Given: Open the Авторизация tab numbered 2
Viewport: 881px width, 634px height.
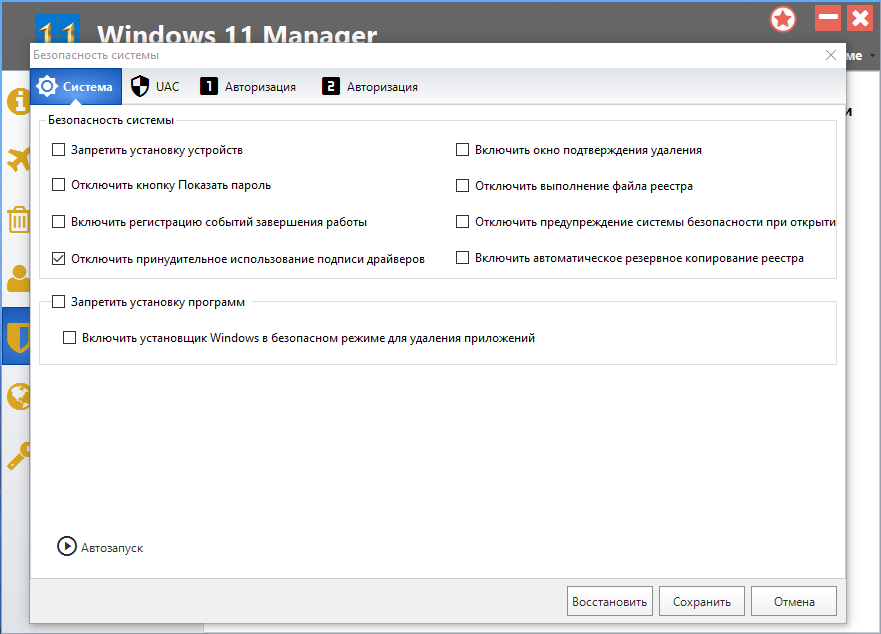Looking at the screenshot, I should [370, 87].
